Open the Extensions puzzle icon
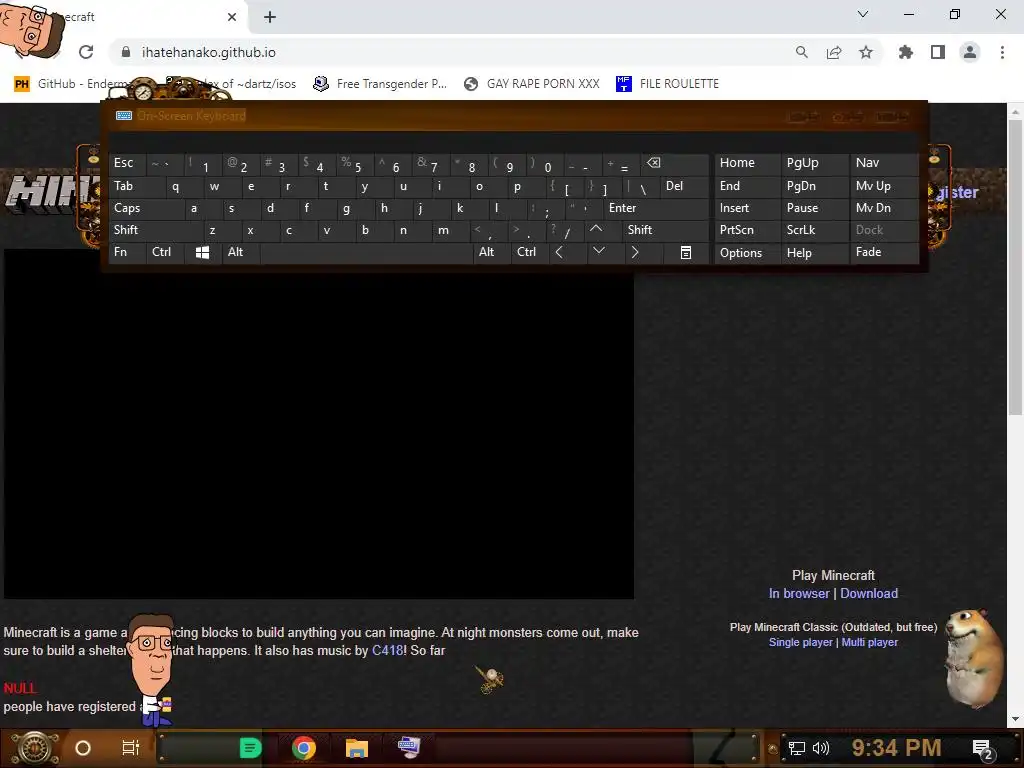 tap(905, 52)
